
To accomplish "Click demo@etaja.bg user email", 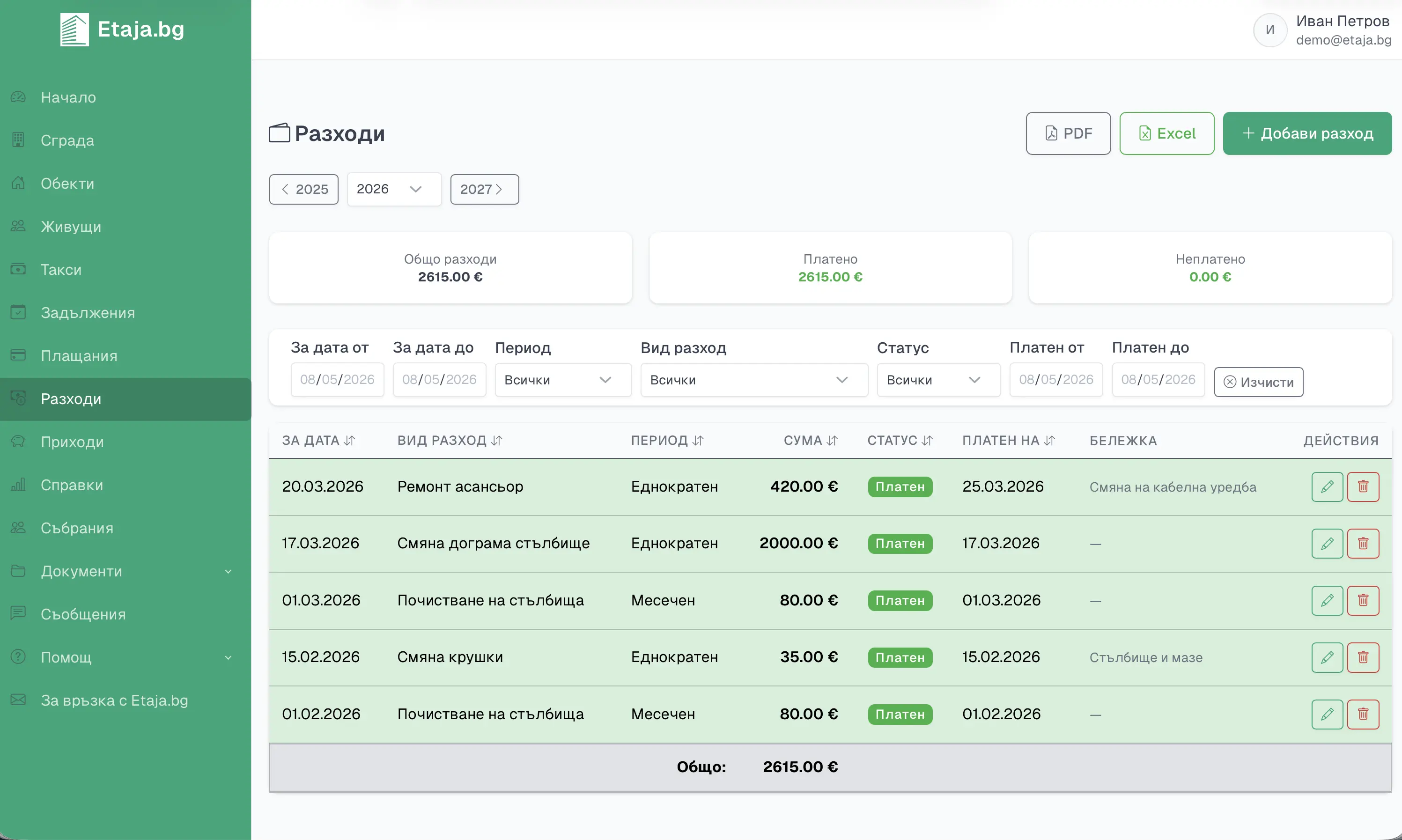I will (1343, 40).
